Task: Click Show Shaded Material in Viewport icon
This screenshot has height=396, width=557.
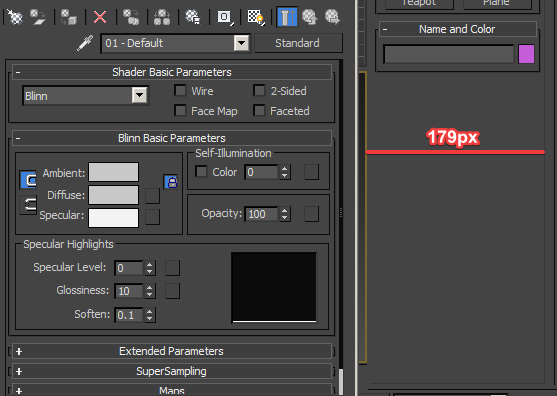Action: pyautogui.click(x=256, y=17)
